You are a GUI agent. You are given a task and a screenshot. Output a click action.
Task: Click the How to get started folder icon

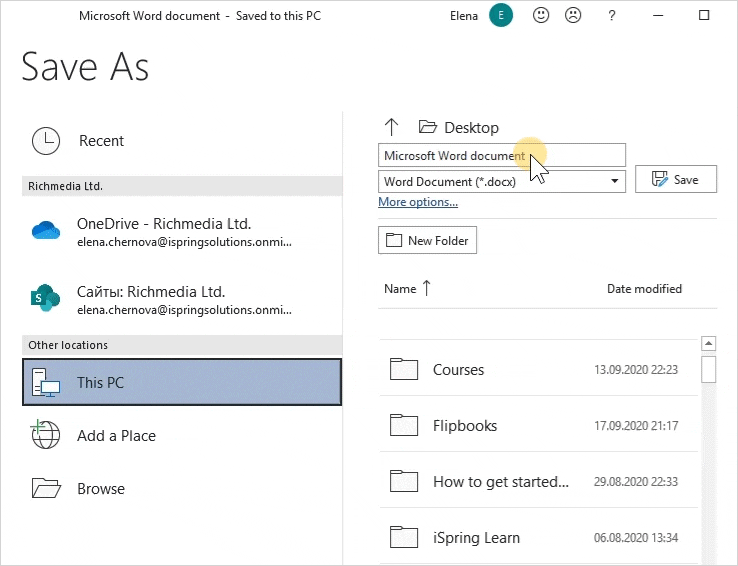(404, 481)
